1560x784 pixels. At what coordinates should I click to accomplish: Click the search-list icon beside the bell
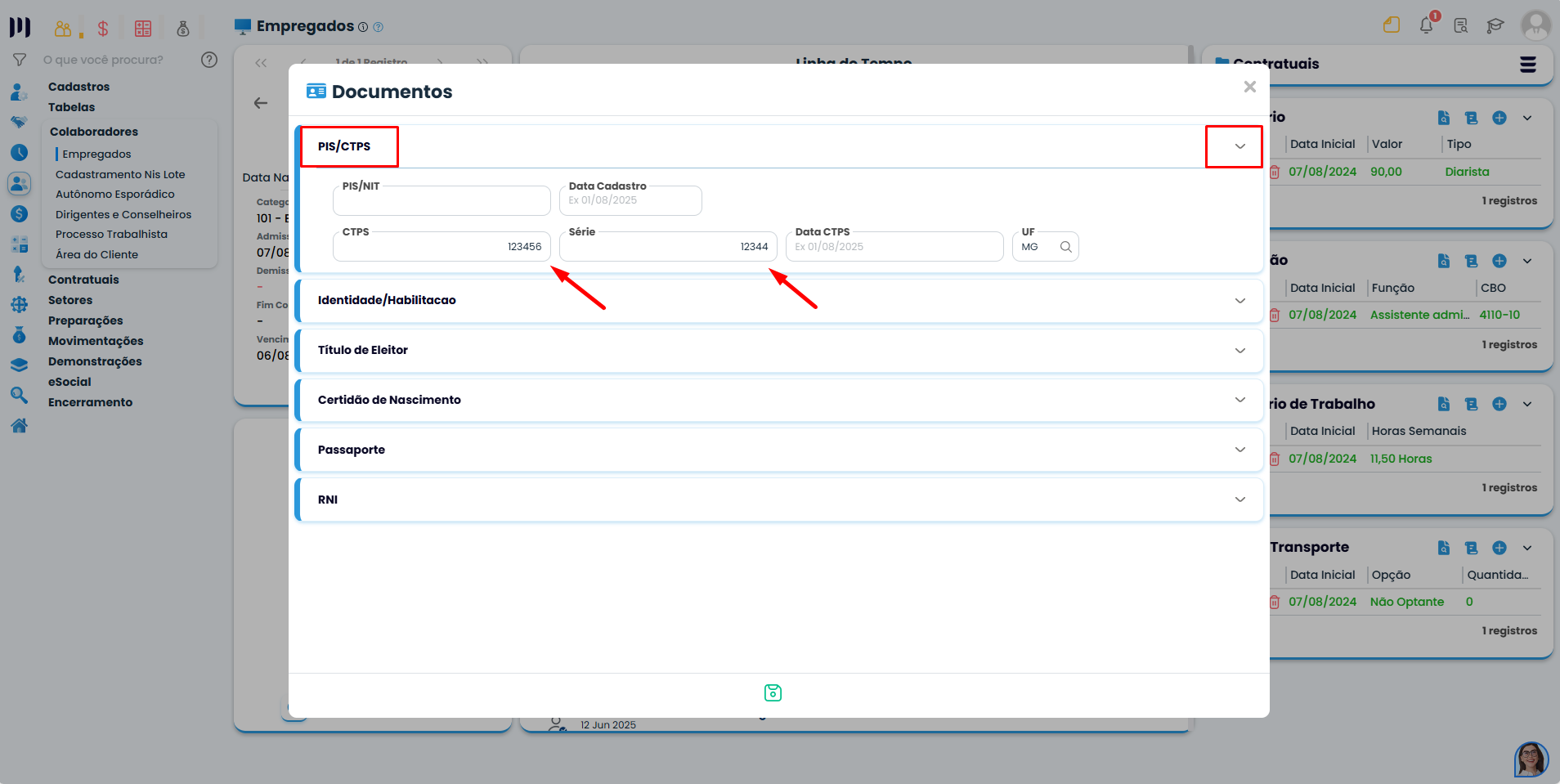(x=1461, y=25)
